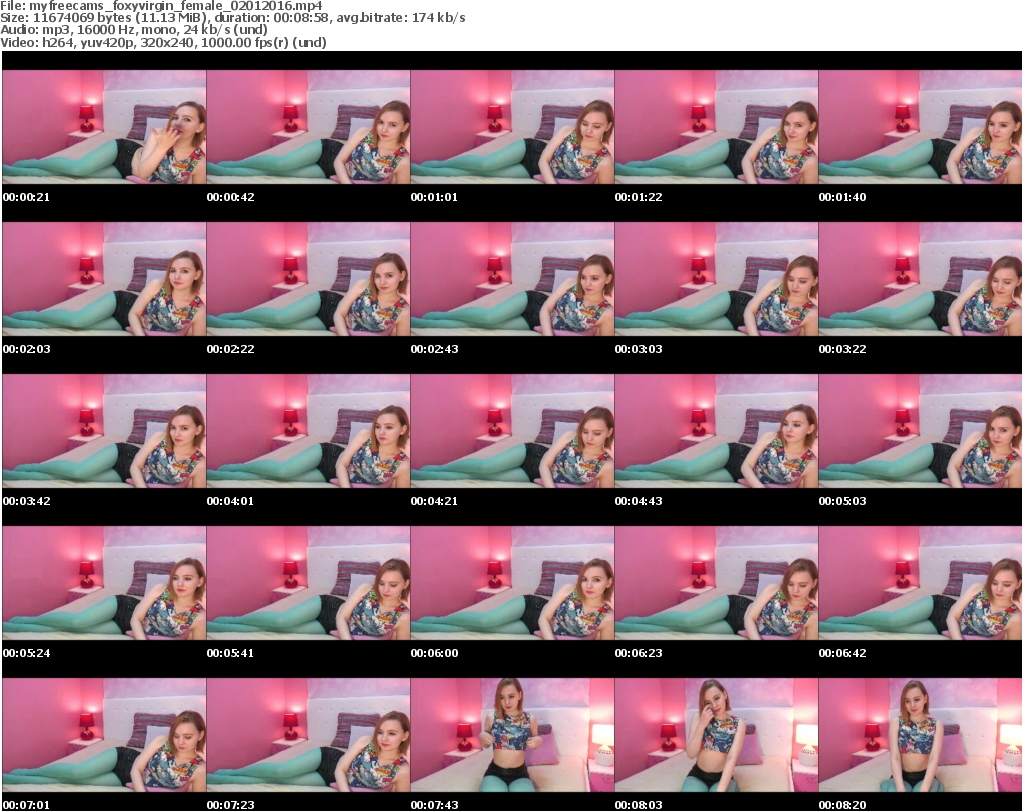Click the timestamp text 00:01:40
The width and height of the screenshot is (1024, 811).
click(842, 197)
